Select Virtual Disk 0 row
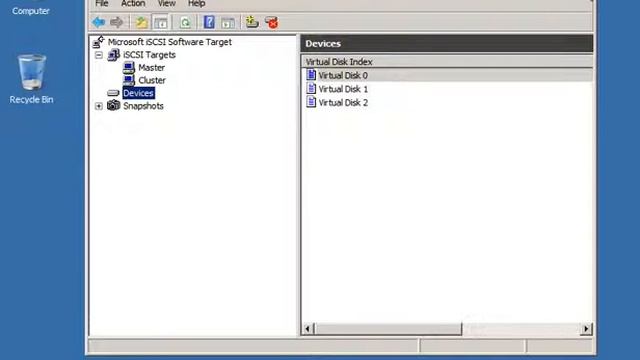Image resolution: width=640 pixels, height=360 pixels. 447,75
